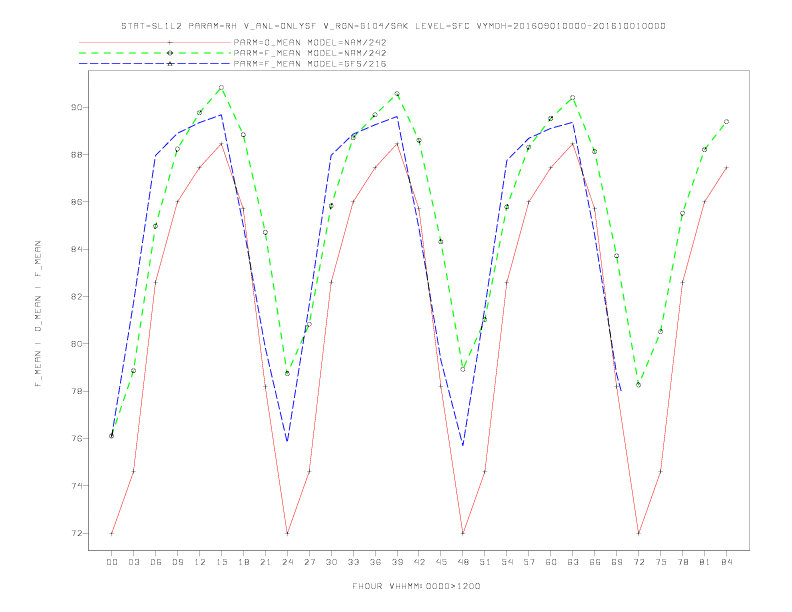792x612 pixels.
Task: Click x-axis tick label 54
Action: (x=507, y=562)
